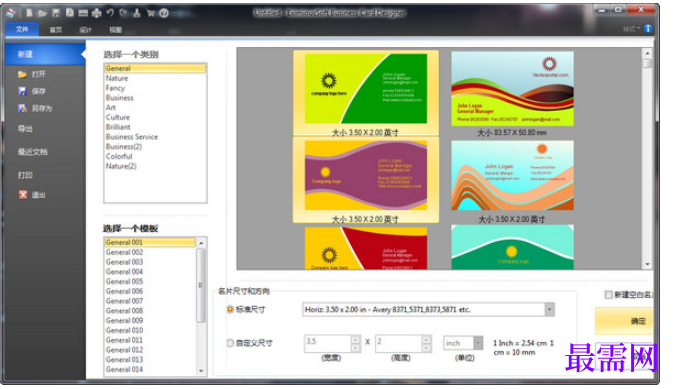Click the 确定 confirm button
This screenshot has height=389, width=677.
click(x=624, y=321)
